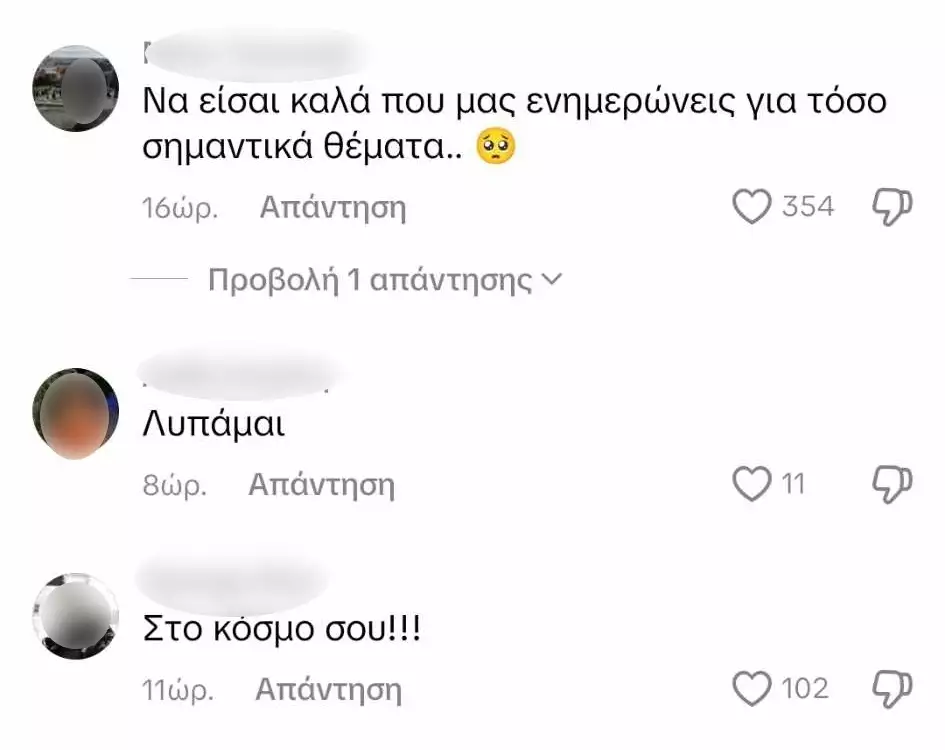Dislike the comment posted 16 hours ago
Viewport: 945px width, 750px height.
[893, 207]
